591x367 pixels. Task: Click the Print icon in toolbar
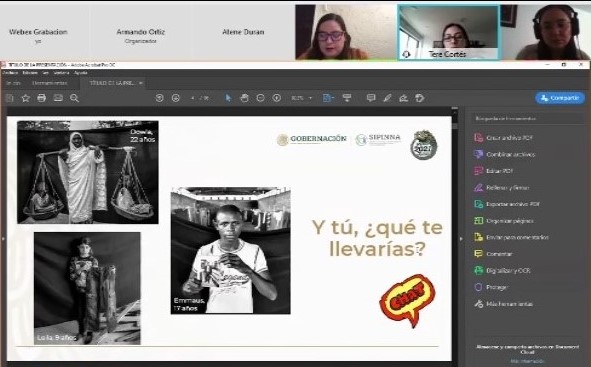pyautogui.click(x=41, y=98)
